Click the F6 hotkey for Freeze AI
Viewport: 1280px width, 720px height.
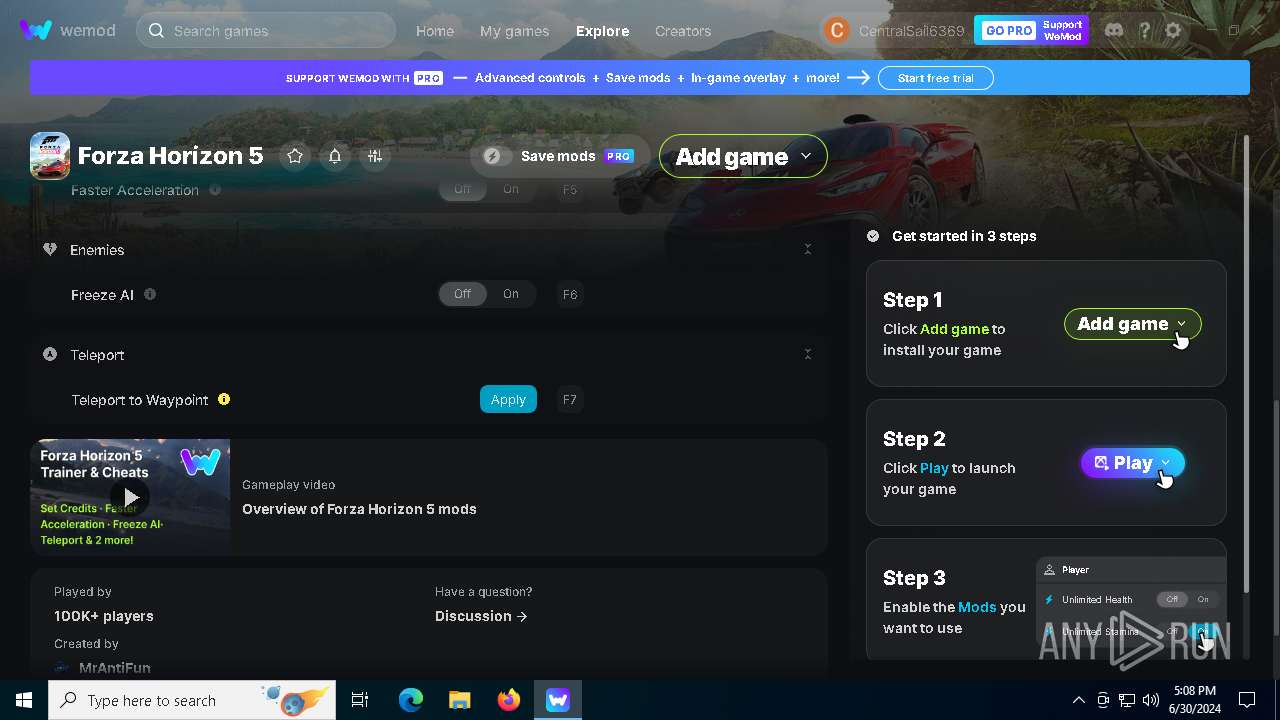pos(570,294)
